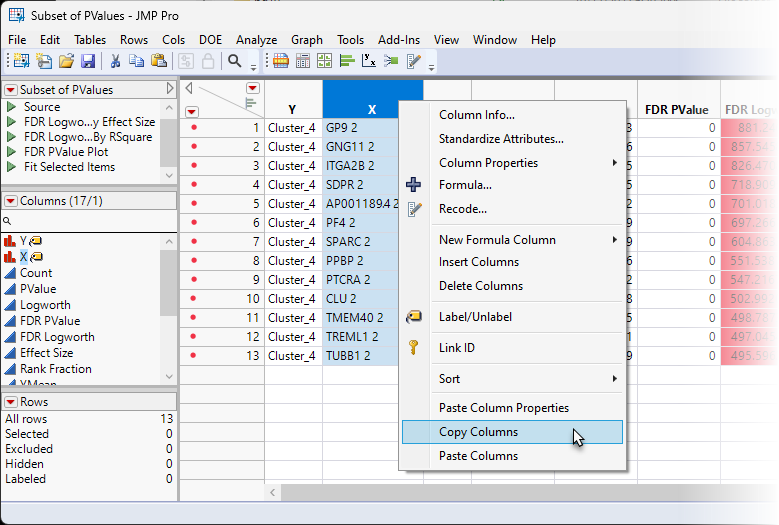Click the Cut scissors icon in toolbar

coord(116,62)
